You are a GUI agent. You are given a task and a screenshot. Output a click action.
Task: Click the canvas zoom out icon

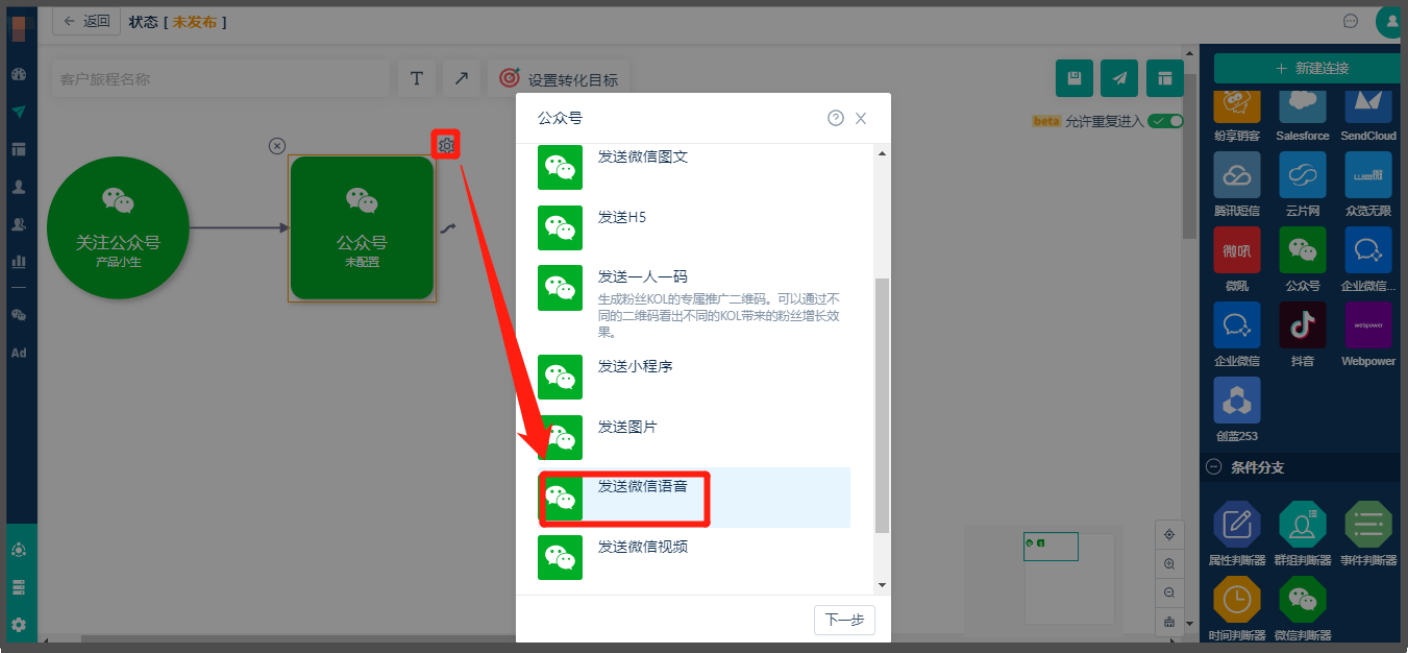1169,593
